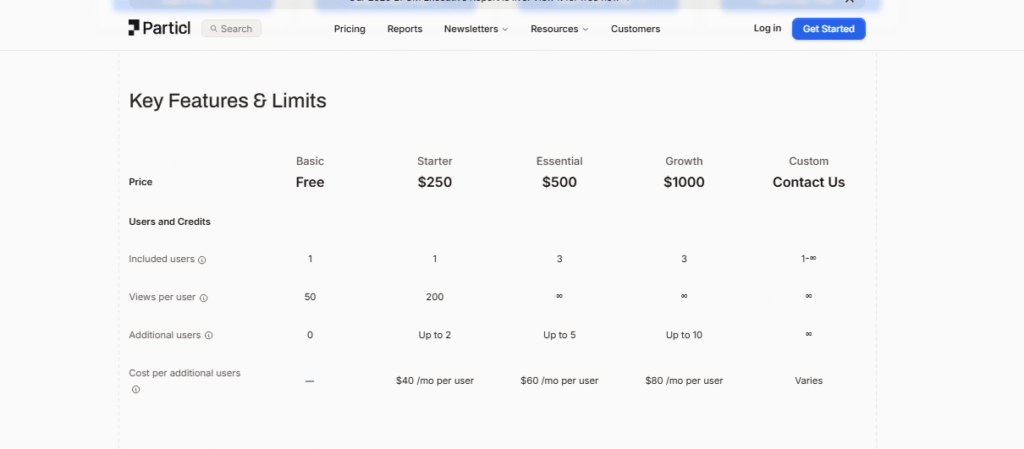Select the Growth plan $1000 price

pyautogui.click(x=684, y=182)
